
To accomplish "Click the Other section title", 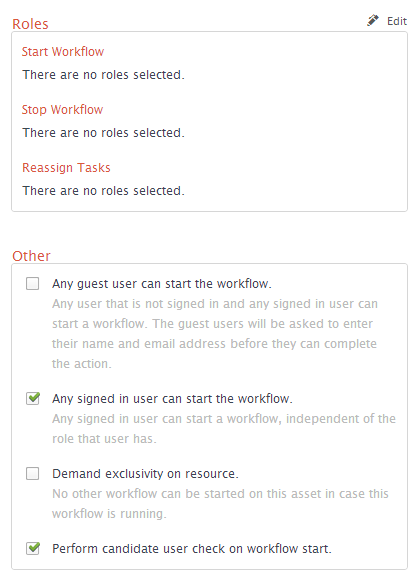I will pyautogui.click(x=31, y=256).
